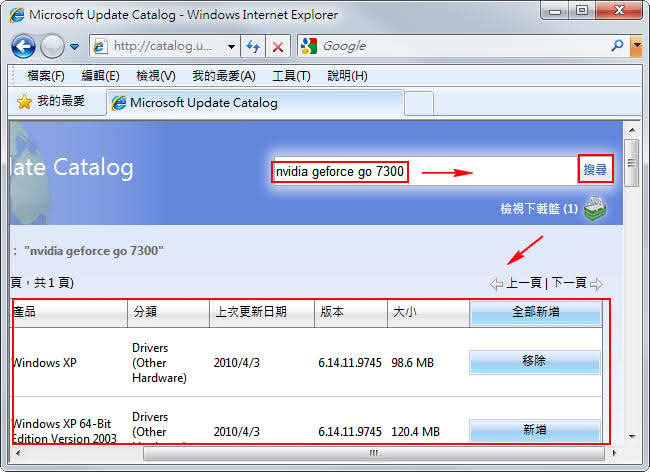650x472 pixels.
Task: Click the Google search provider icon
Action: 309,46
